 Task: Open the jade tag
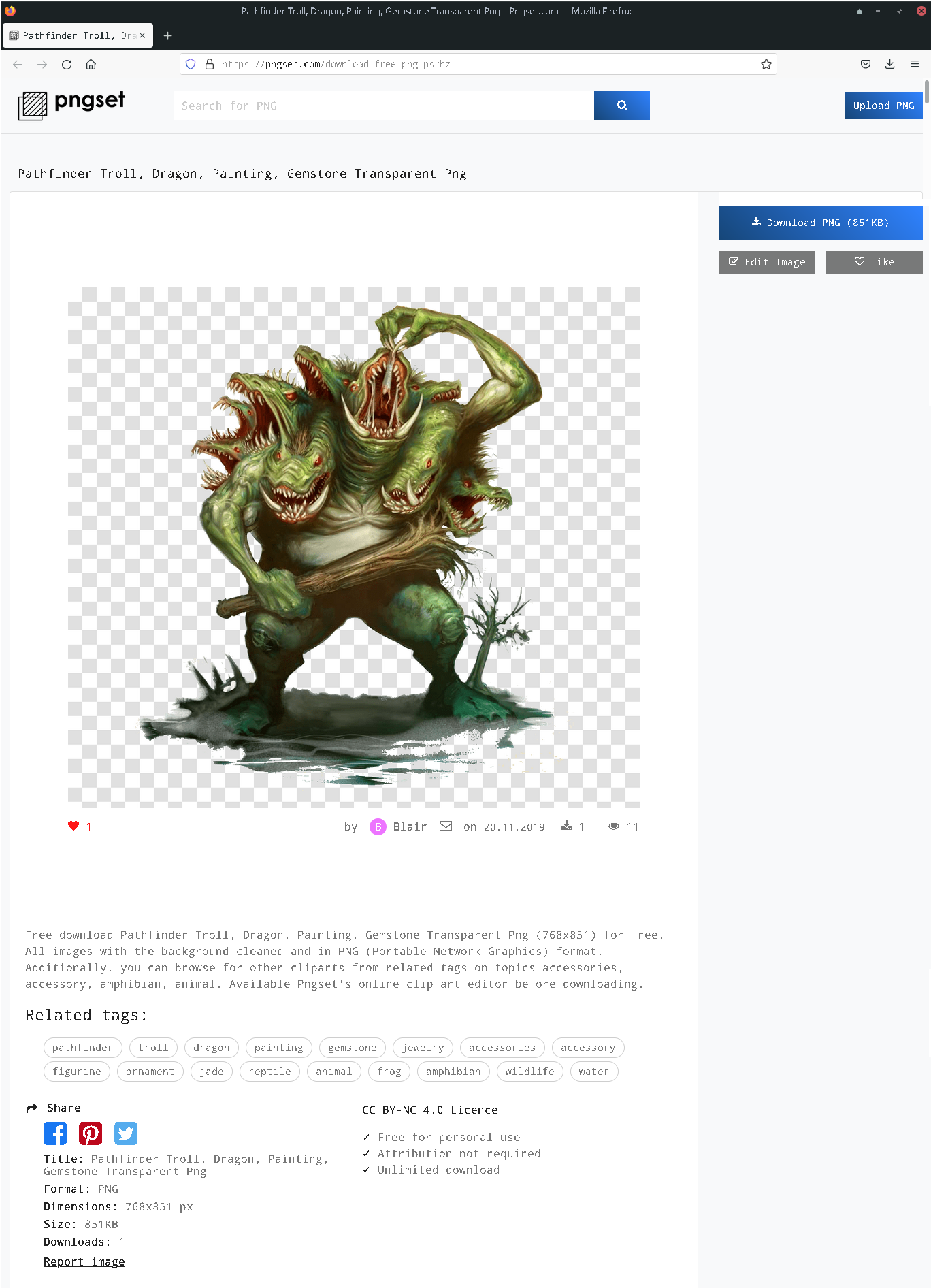212,1072
